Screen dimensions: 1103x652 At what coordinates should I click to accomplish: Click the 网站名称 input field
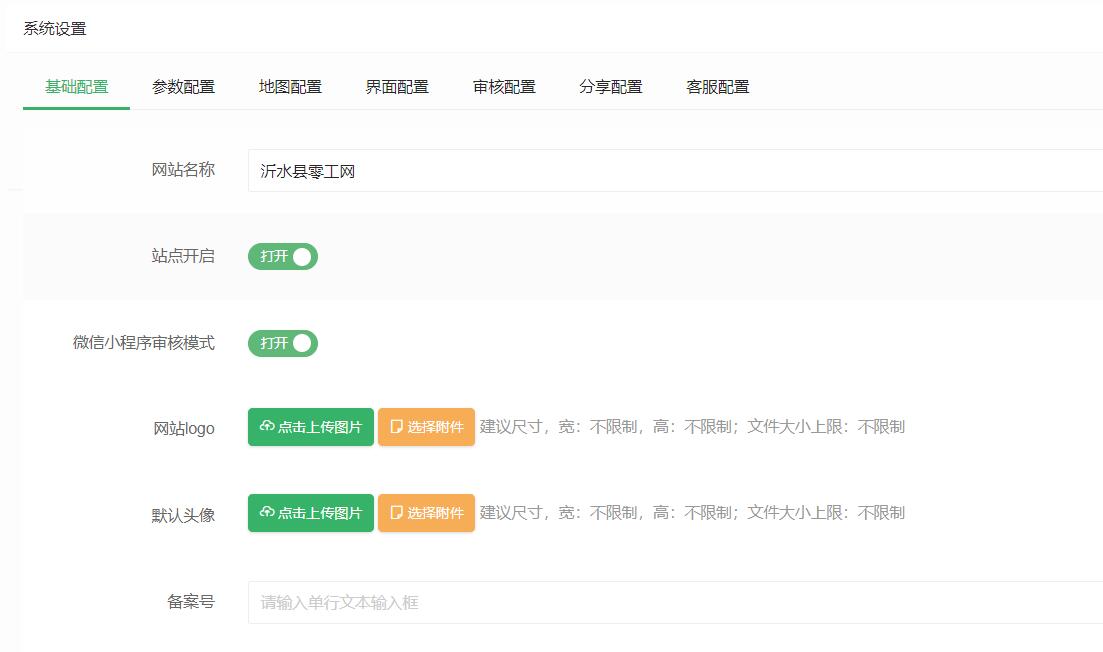click(x=675, y=170)
